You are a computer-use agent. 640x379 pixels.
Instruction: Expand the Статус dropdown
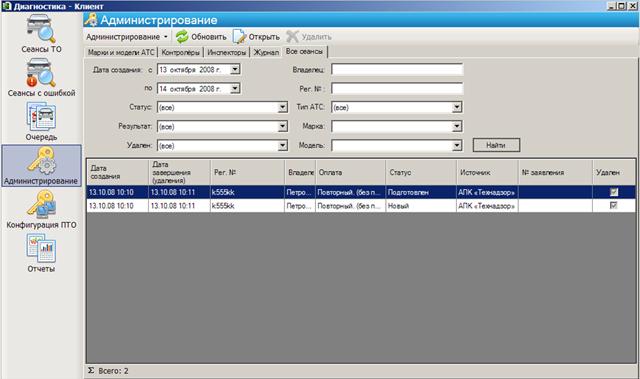click(x=283, y=107)
